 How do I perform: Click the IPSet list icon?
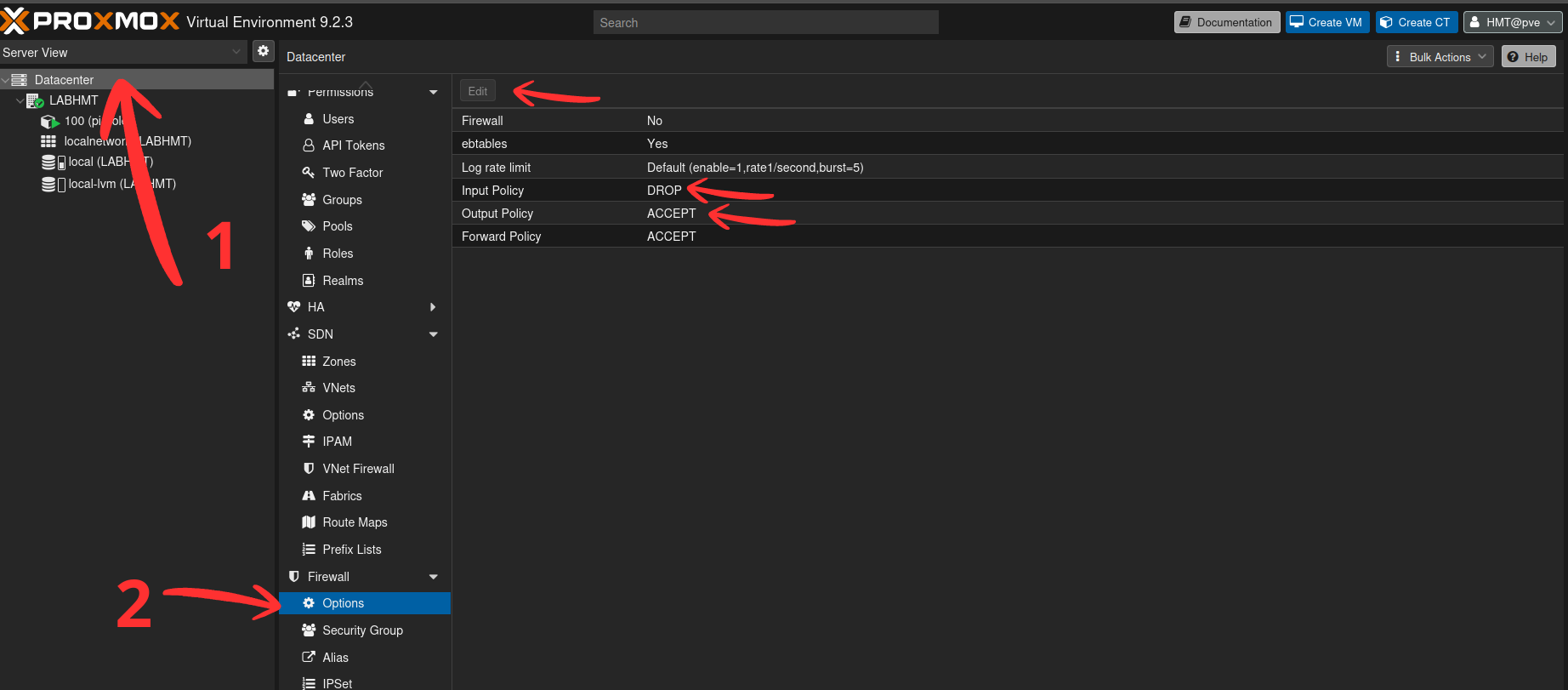[x=309, y=683]
